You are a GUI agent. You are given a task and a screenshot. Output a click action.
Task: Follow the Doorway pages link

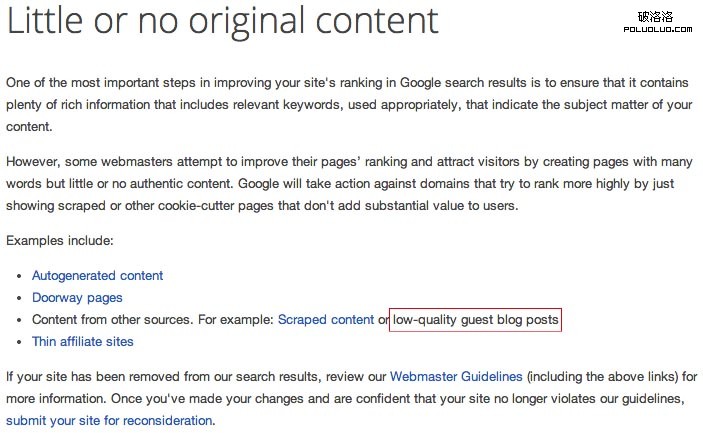tap(77, 298)
